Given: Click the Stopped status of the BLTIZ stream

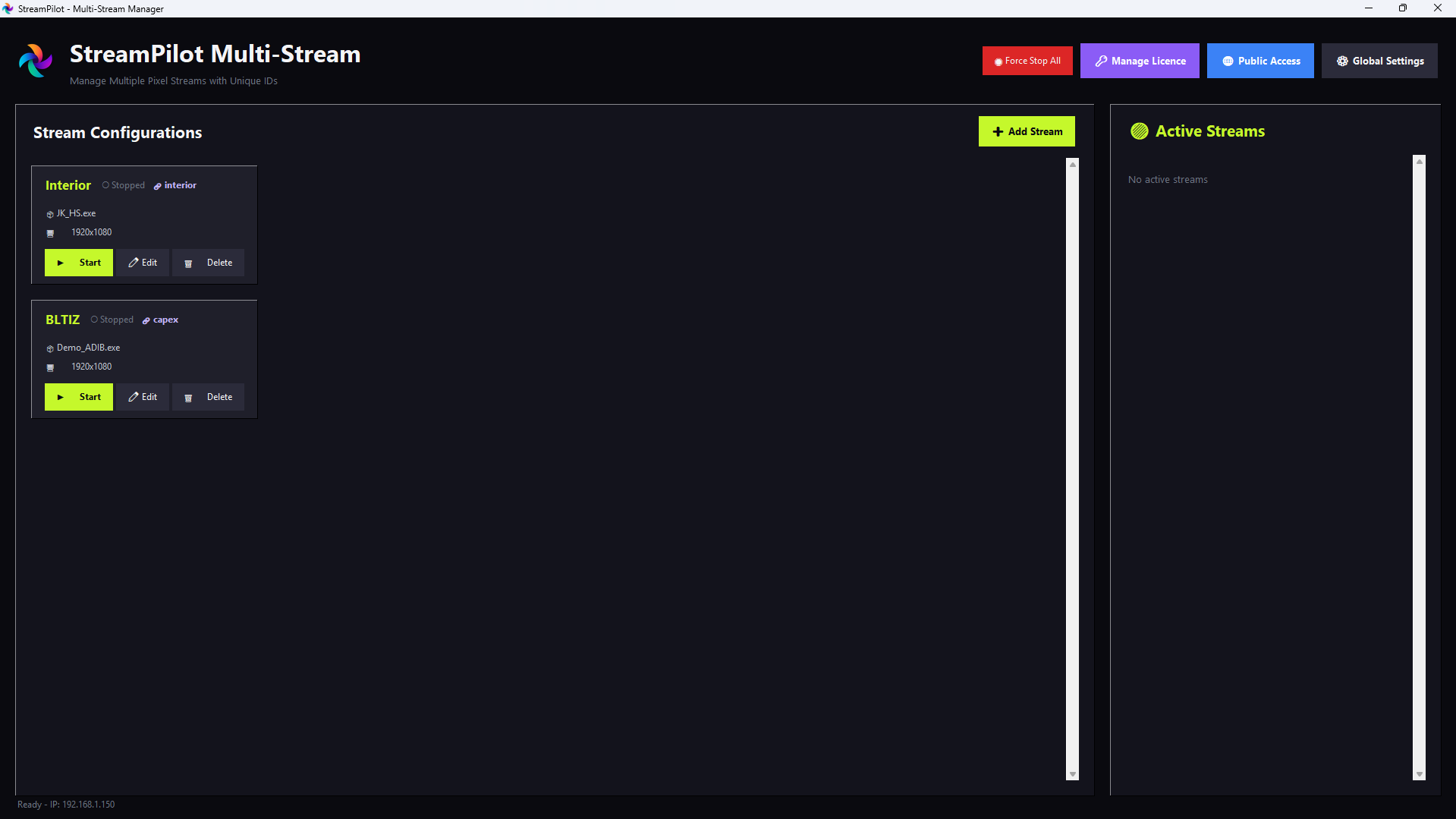Looking at the screenshot, I should coord(112,320).
